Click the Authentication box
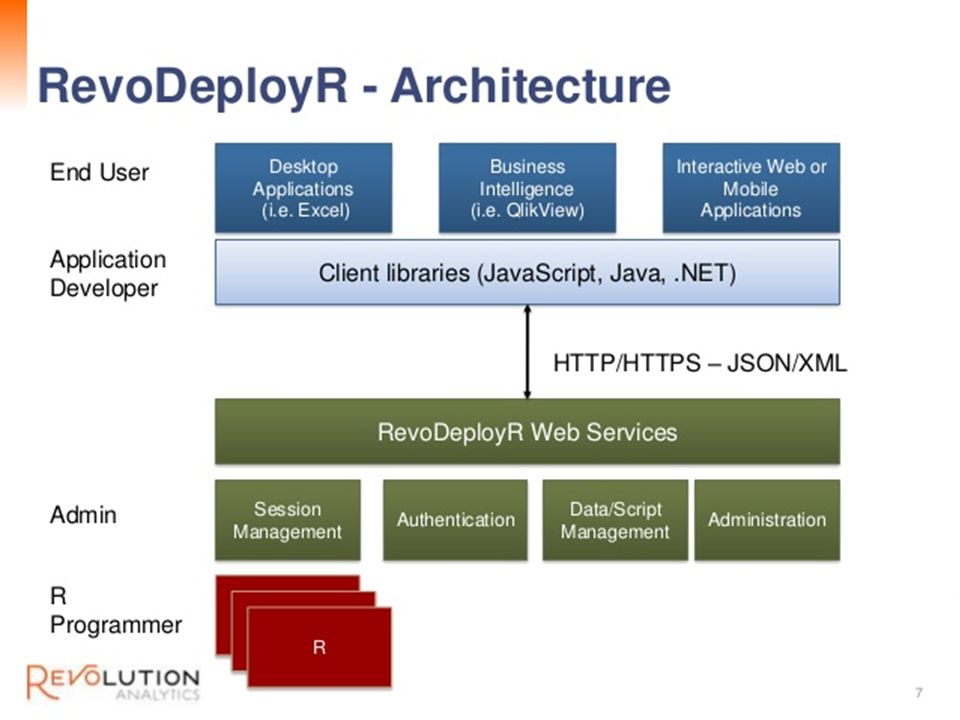This screenshot has width=960, height=720. (x=456, y=520)
